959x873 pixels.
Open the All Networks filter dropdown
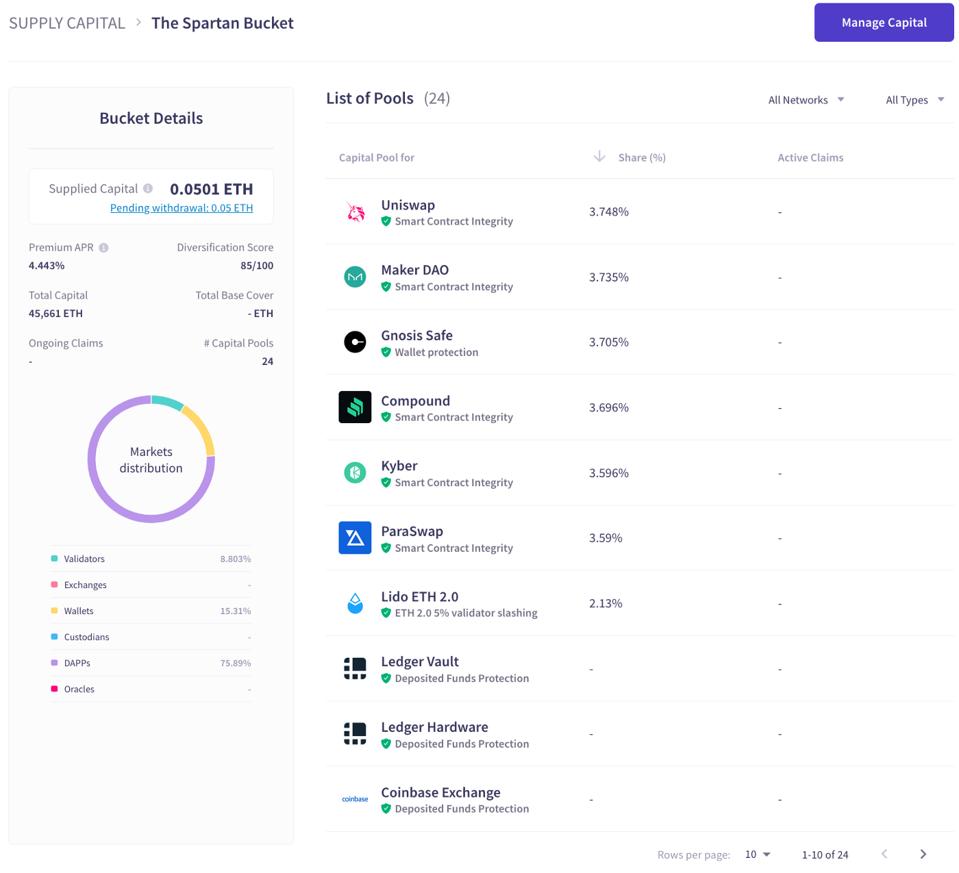point(806,100)
